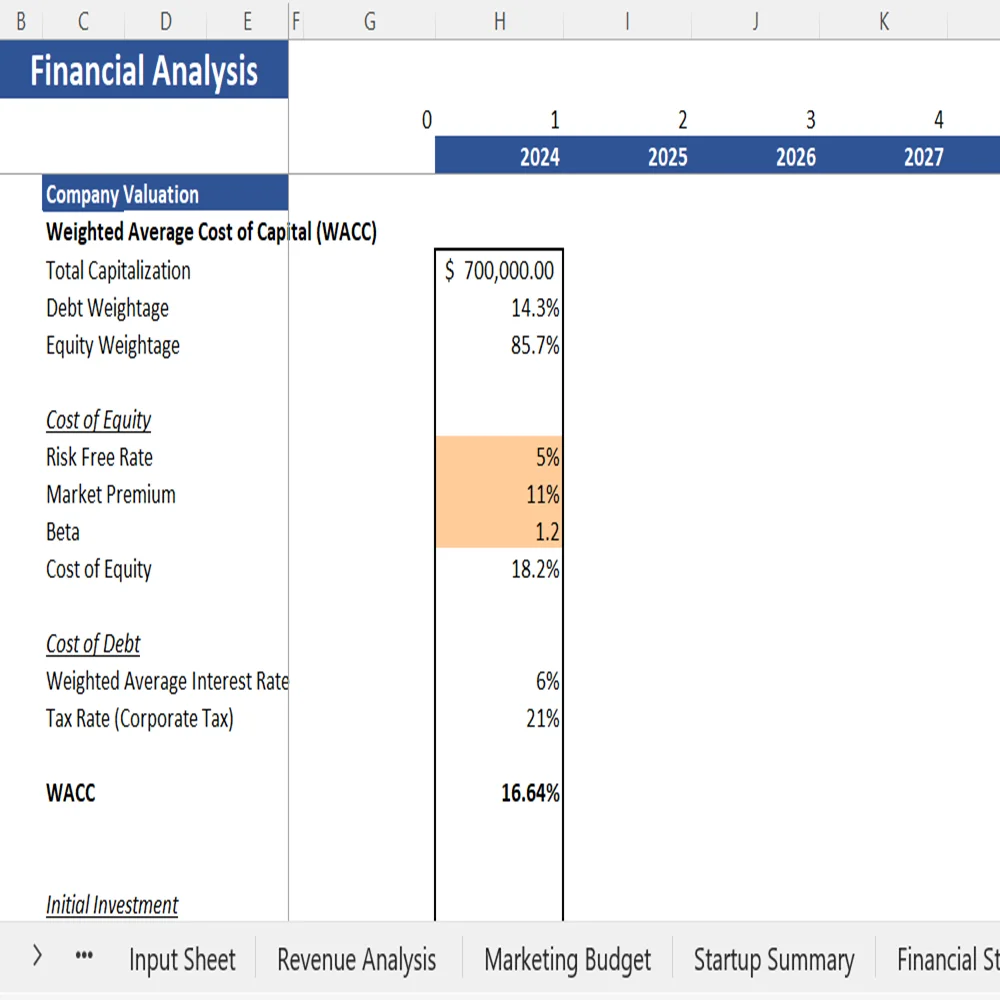Select the Market Premium value cell
Viewport: 1000px width, 1000px height.
(500, 494)
